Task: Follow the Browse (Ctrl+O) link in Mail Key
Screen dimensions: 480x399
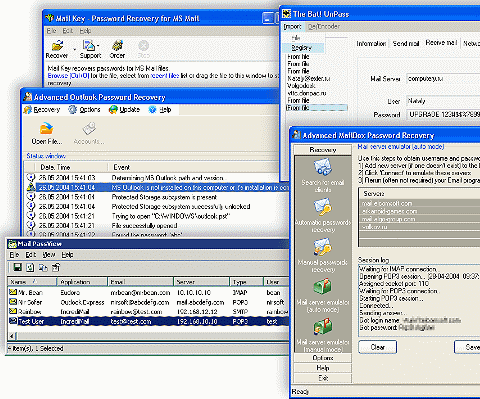Action: click(x=68, y=76)
